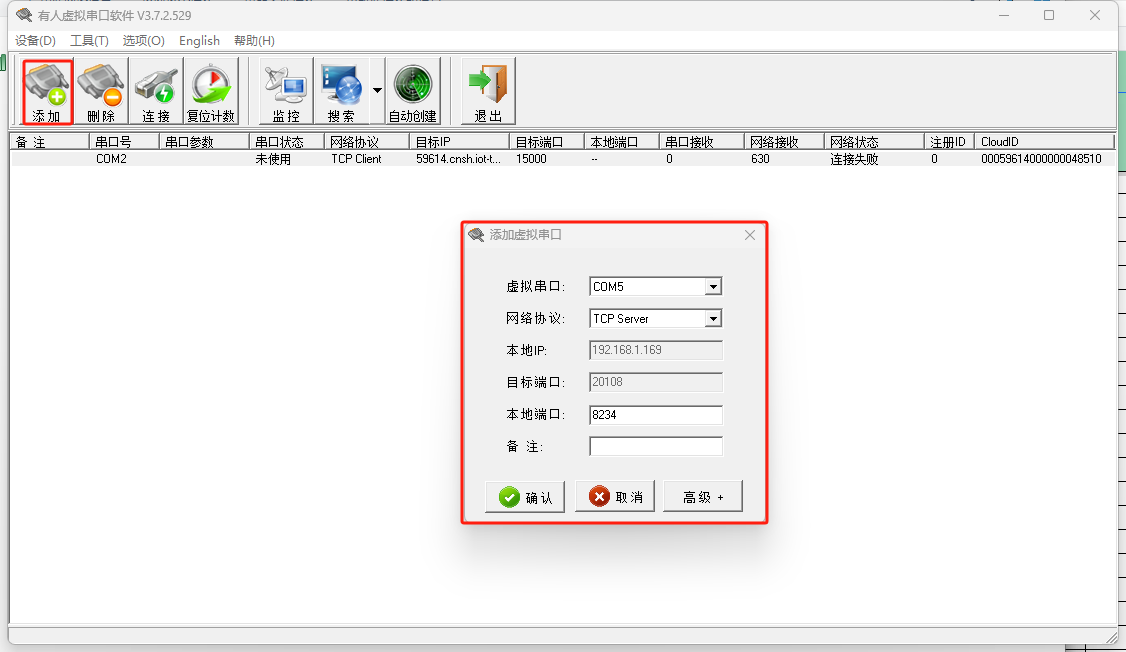Expand 高级 + advanced options

(x=702, y=497)
